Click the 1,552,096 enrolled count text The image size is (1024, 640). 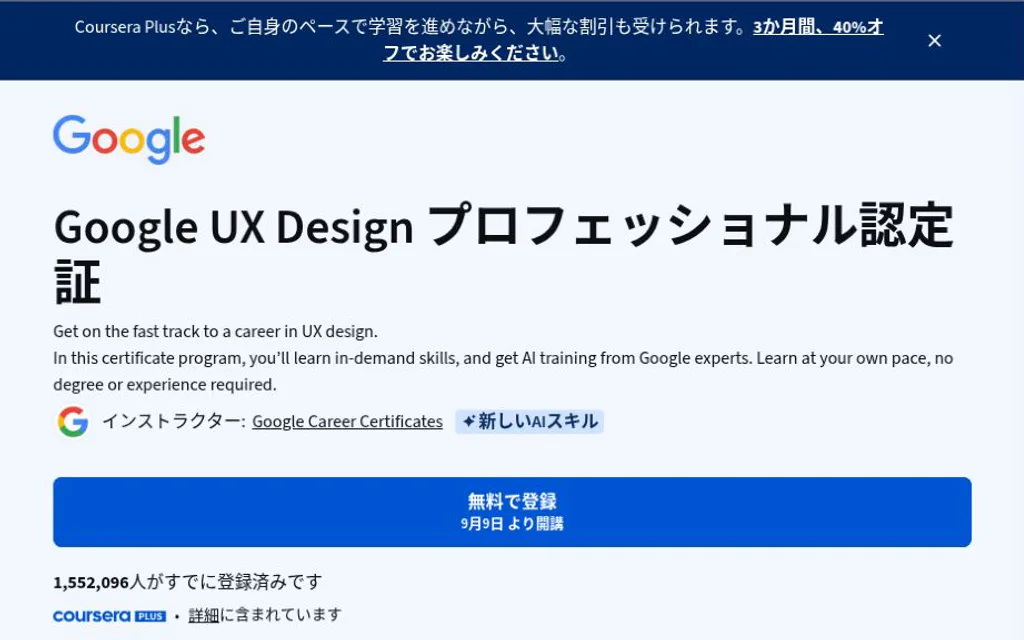pyautogui.click(x=188, y=582)
